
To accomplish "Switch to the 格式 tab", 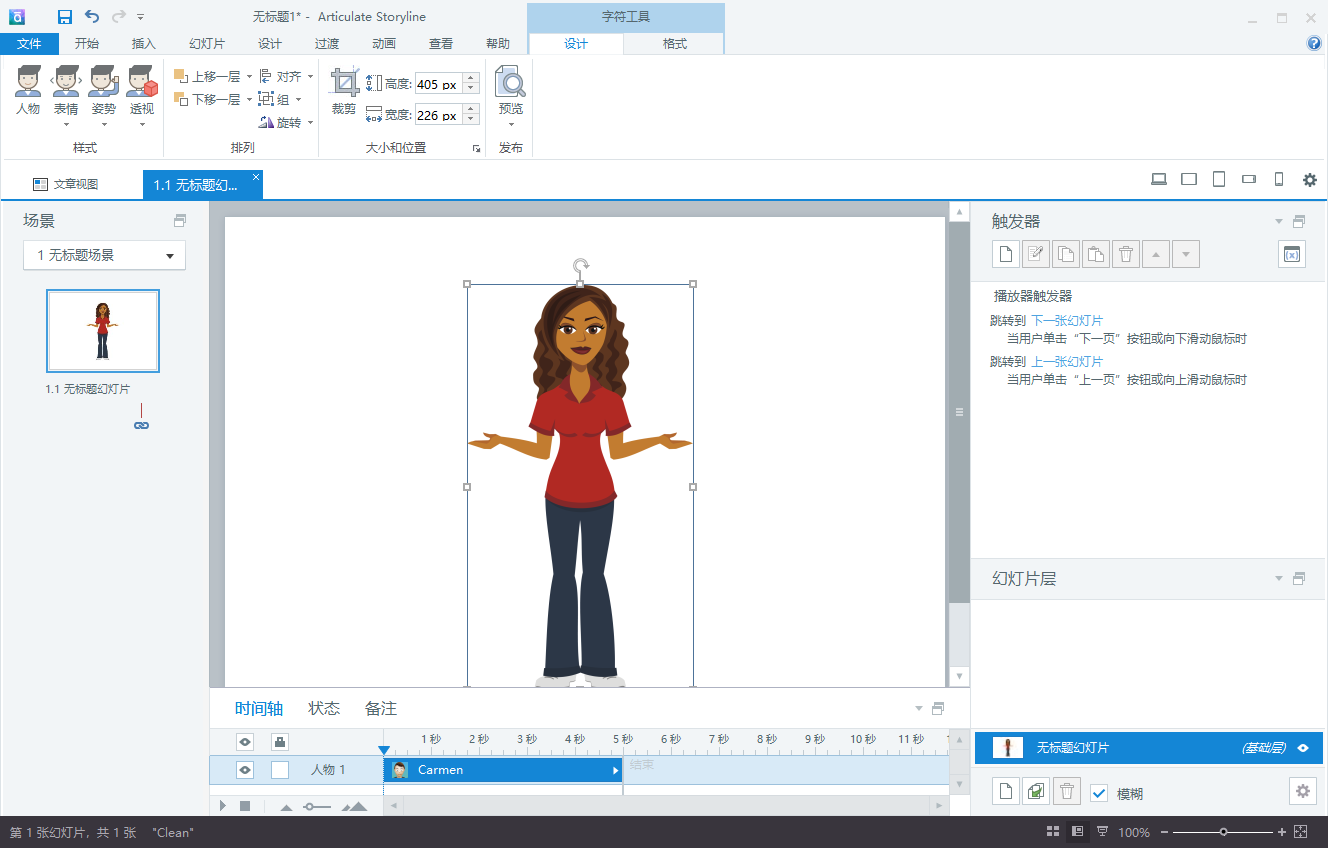I will click(x=675, y=44).
